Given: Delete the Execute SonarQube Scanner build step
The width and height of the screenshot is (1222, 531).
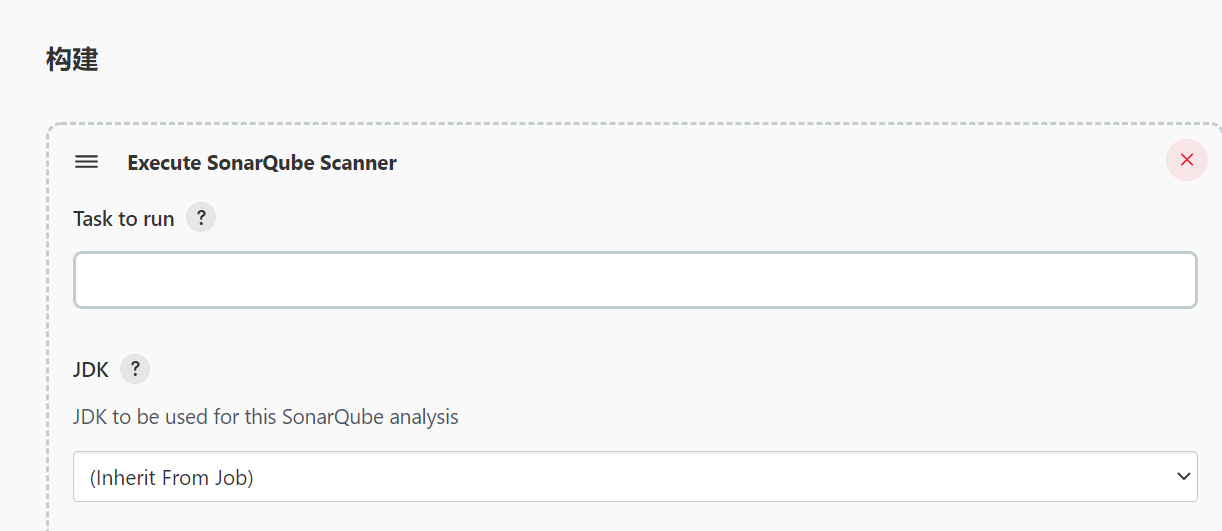Looking at the screenshot, I should tap(1186, 160).
